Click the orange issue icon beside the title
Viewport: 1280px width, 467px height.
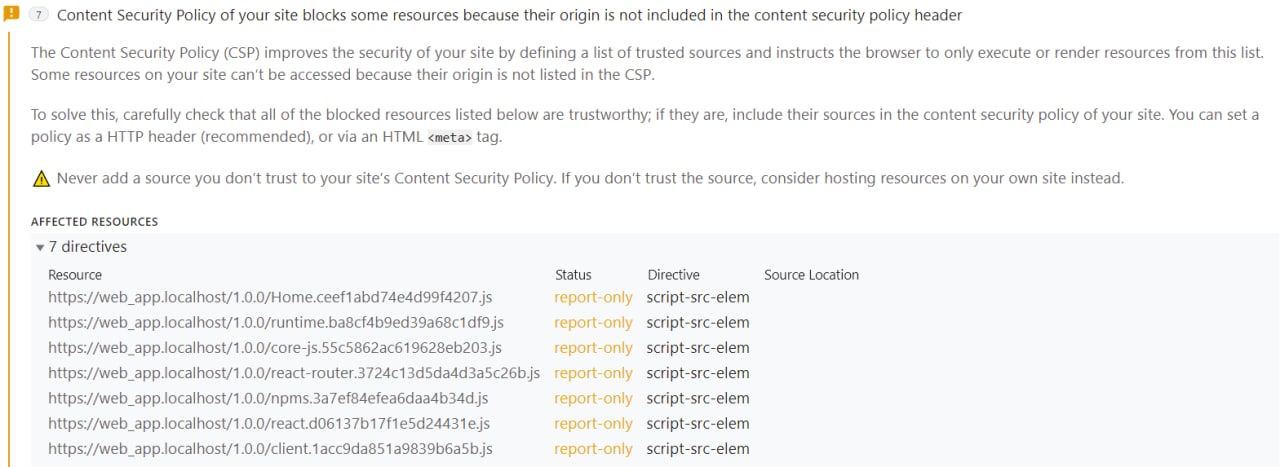pyautogui.click(x=12, y=15)
